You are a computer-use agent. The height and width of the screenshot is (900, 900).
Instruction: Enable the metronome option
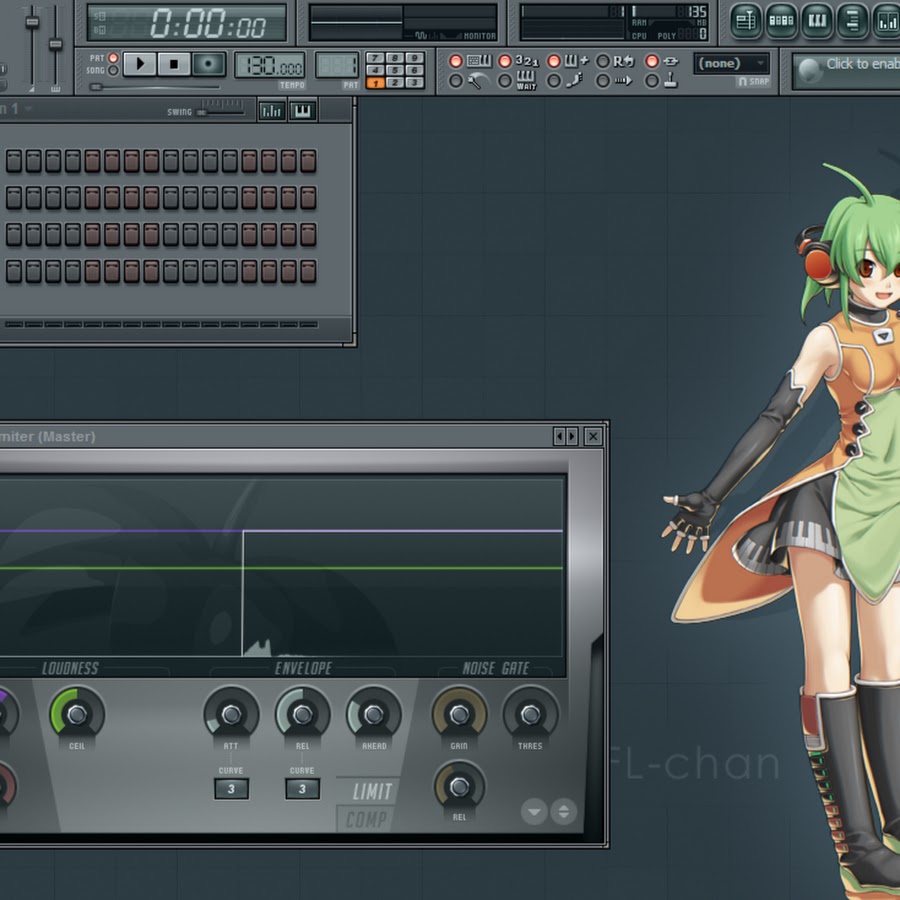pyautogui.click(x=456, y=81)
